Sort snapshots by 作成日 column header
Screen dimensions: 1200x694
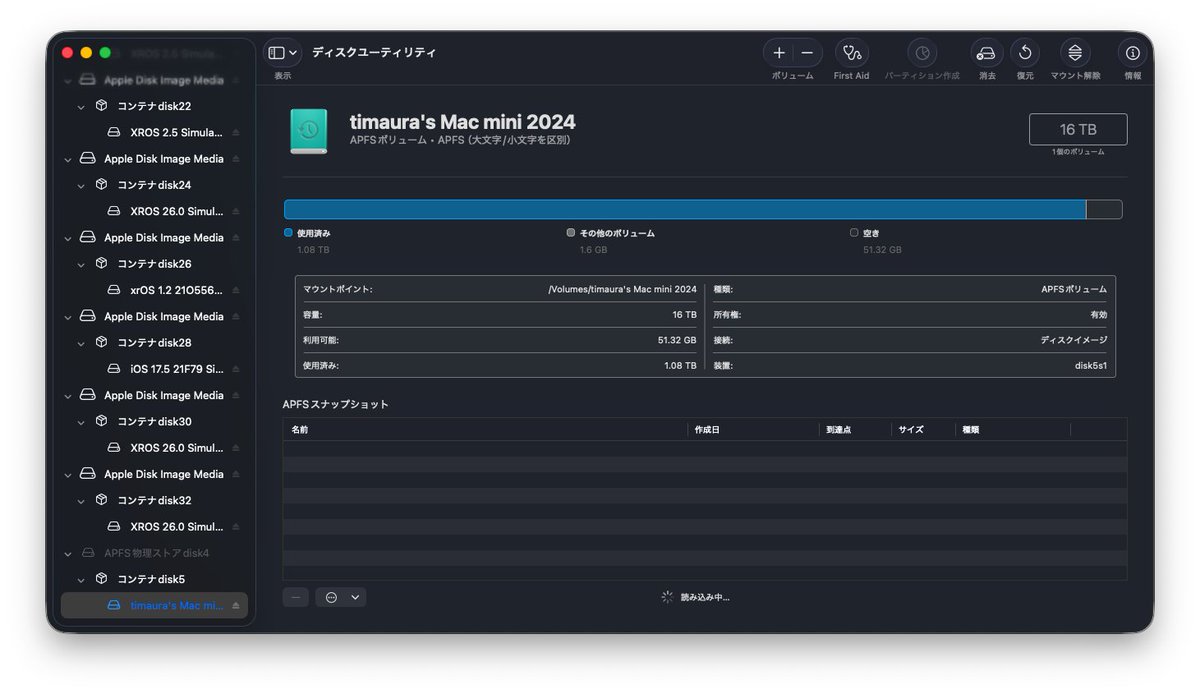point(754,429)
